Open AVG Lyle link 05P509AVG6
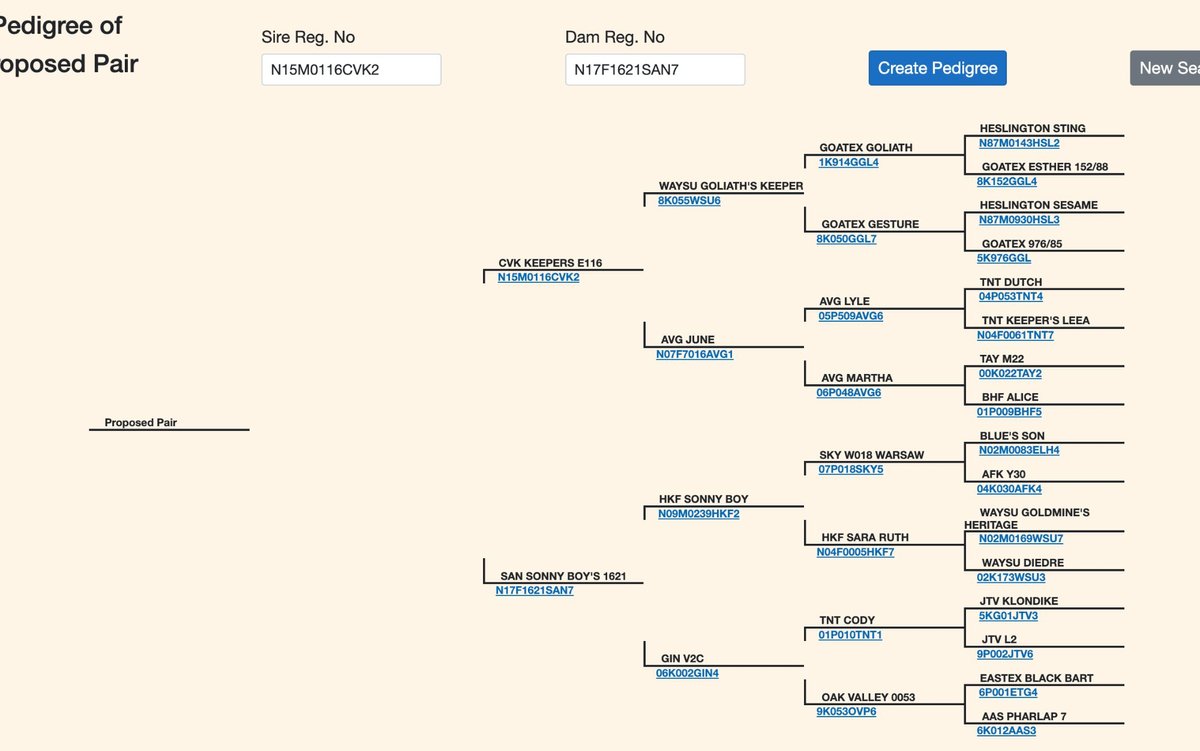The height and width of the screenshot is (751, 1200). click(x=850, y=316)
